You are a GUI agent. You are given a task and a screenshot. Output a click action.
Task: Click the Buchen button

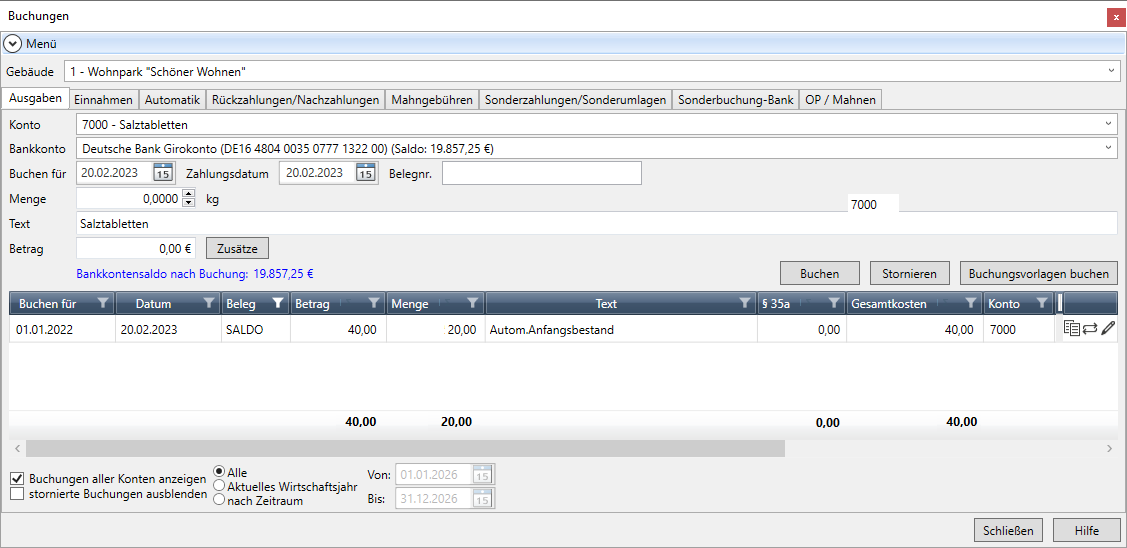(x=820, y=273)
